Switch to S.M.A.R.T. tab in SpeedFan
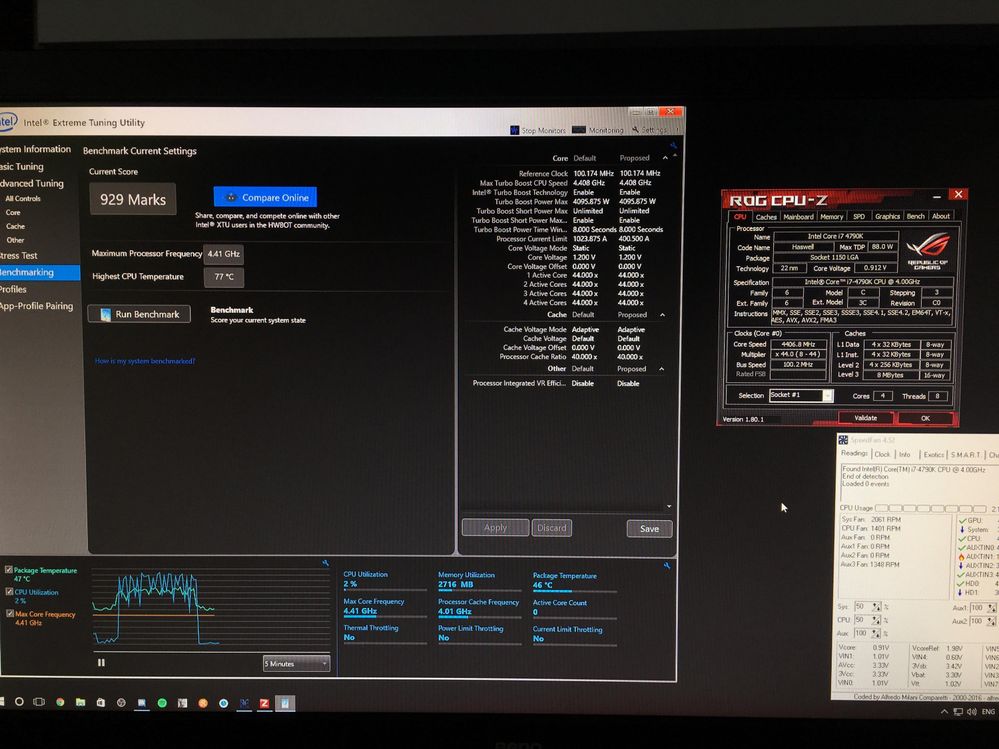This screenshot has height=749, width=999. (x=966, y=455)
